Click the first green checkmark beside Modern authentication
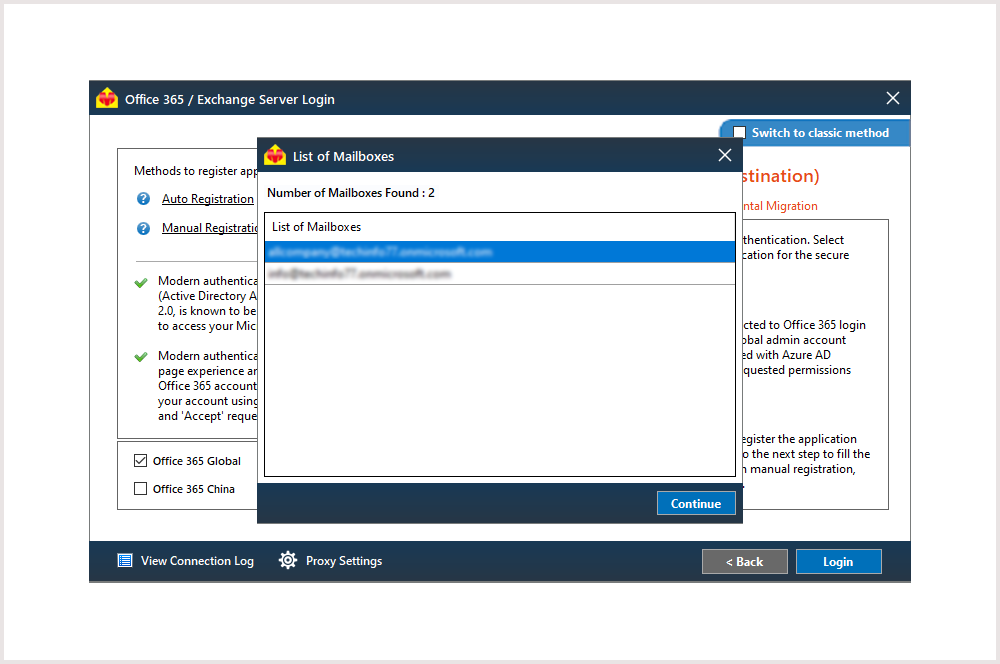 click(141, 283)
